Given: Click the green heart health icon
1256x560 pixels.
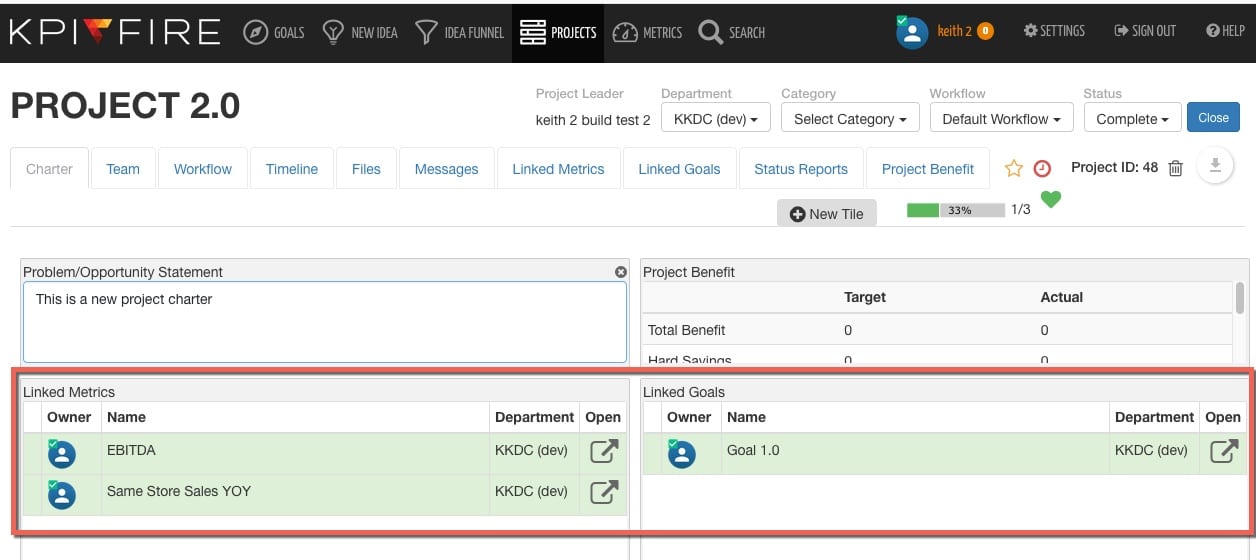Looking at the screenshot, I should (1050, 200).
